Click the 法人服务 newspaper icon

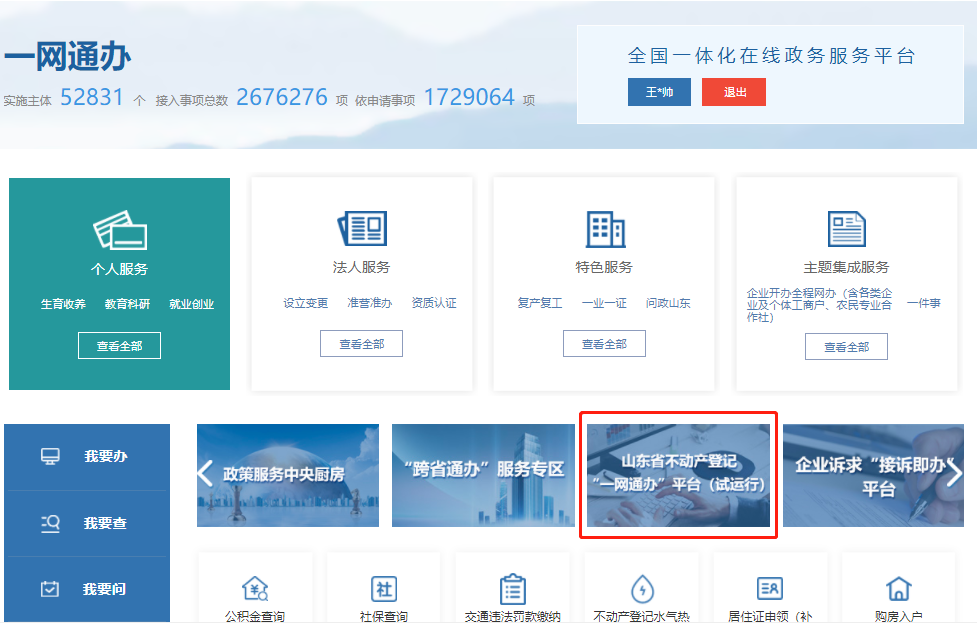point(361,229)
